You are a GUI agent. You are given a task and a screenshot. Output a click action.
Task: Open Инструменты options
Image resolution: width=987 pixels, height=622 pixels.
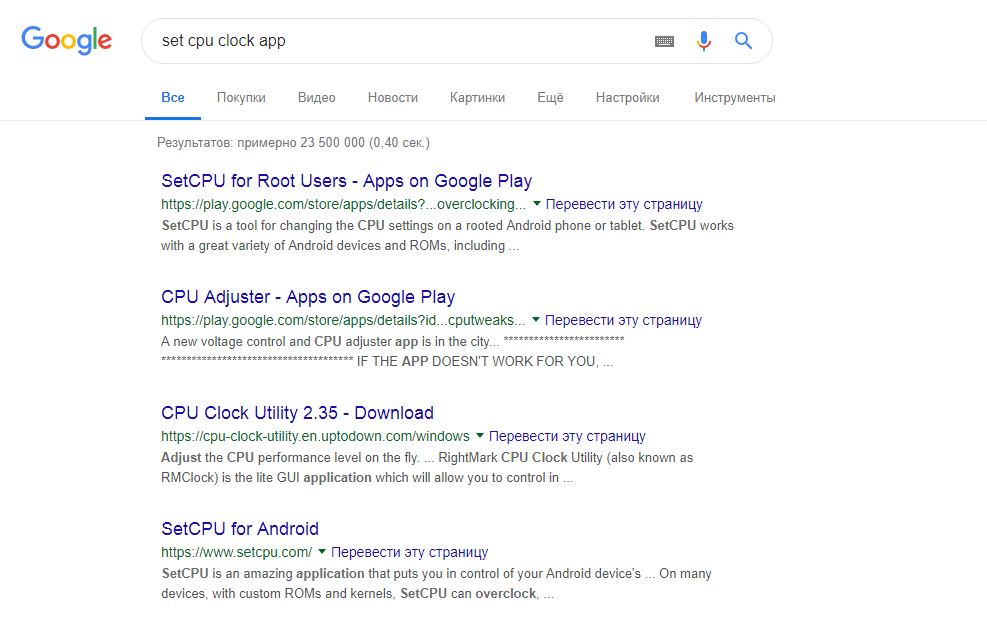point(735,98)
